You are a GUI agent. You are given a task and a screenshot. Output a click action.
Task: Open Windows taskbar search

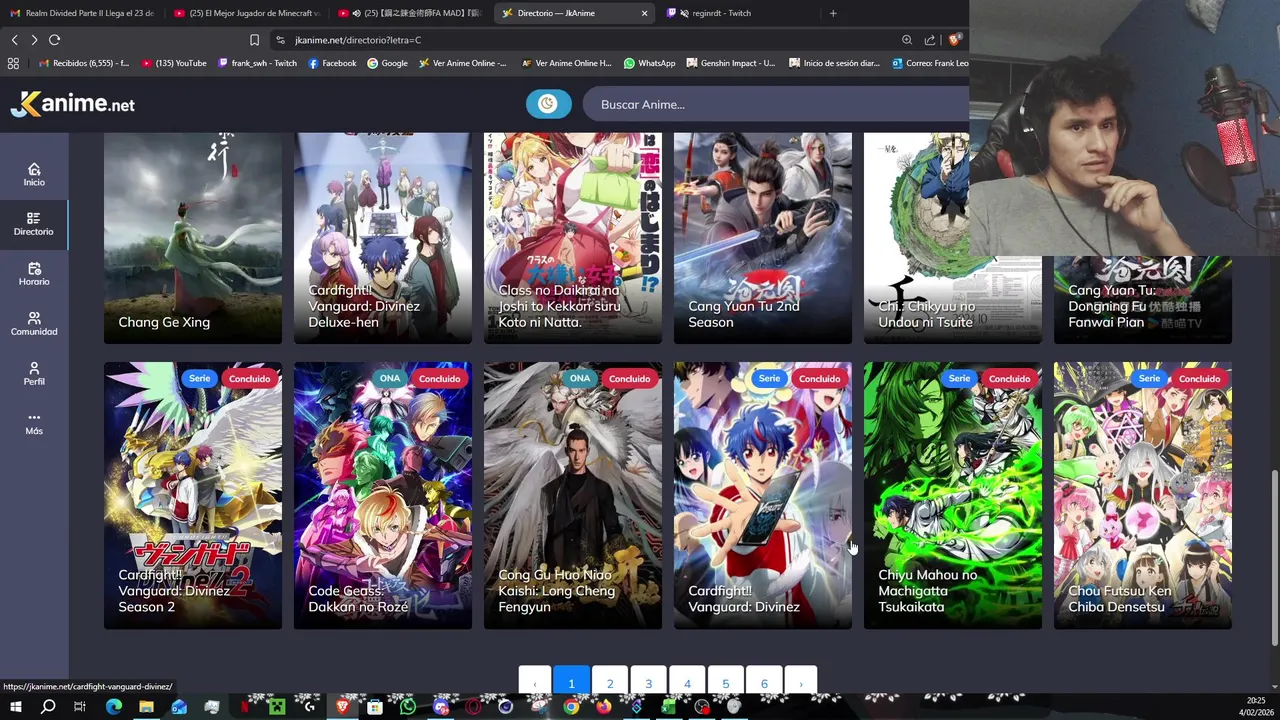(x=48, y=707)
